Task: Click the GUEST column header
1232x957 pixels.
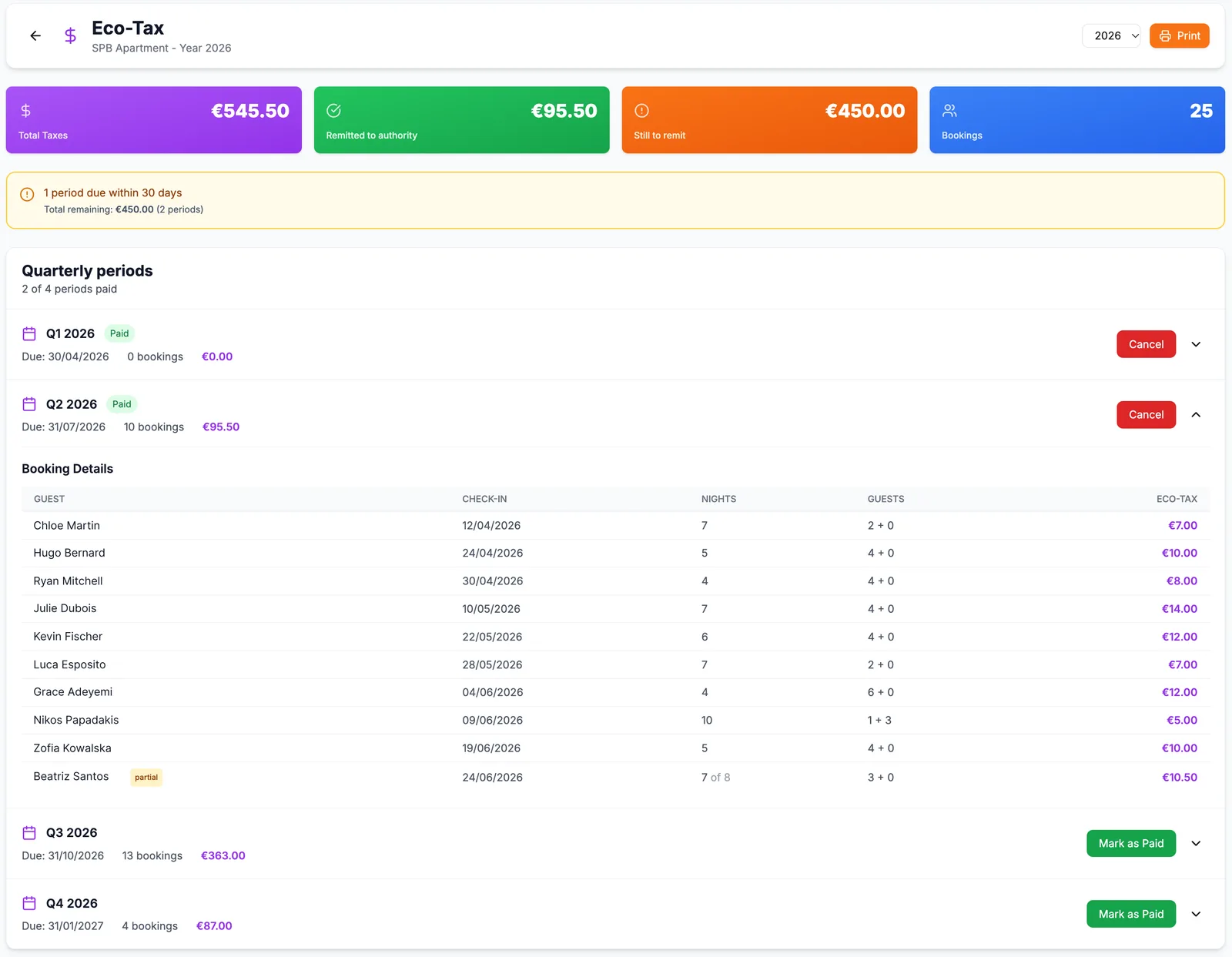Action: tap(49, 499)
